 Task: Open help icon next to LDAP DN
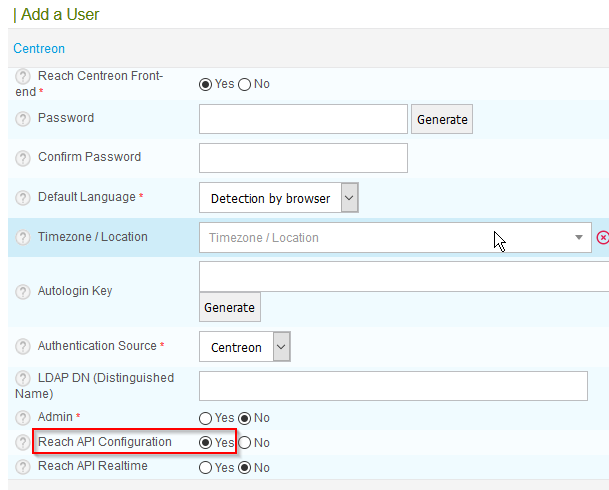tap(23, 379)
